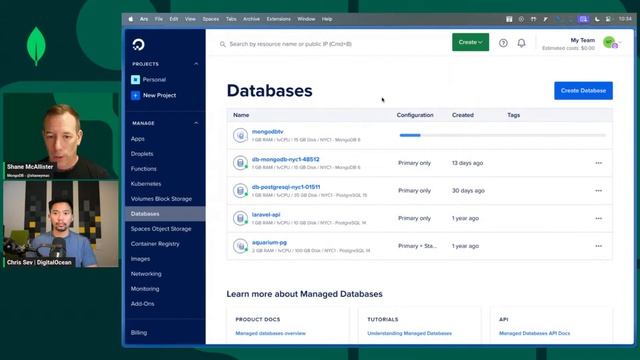Click the search magnifier icon
This screenshot has width=640, height=360.
[x=222, y=44]
